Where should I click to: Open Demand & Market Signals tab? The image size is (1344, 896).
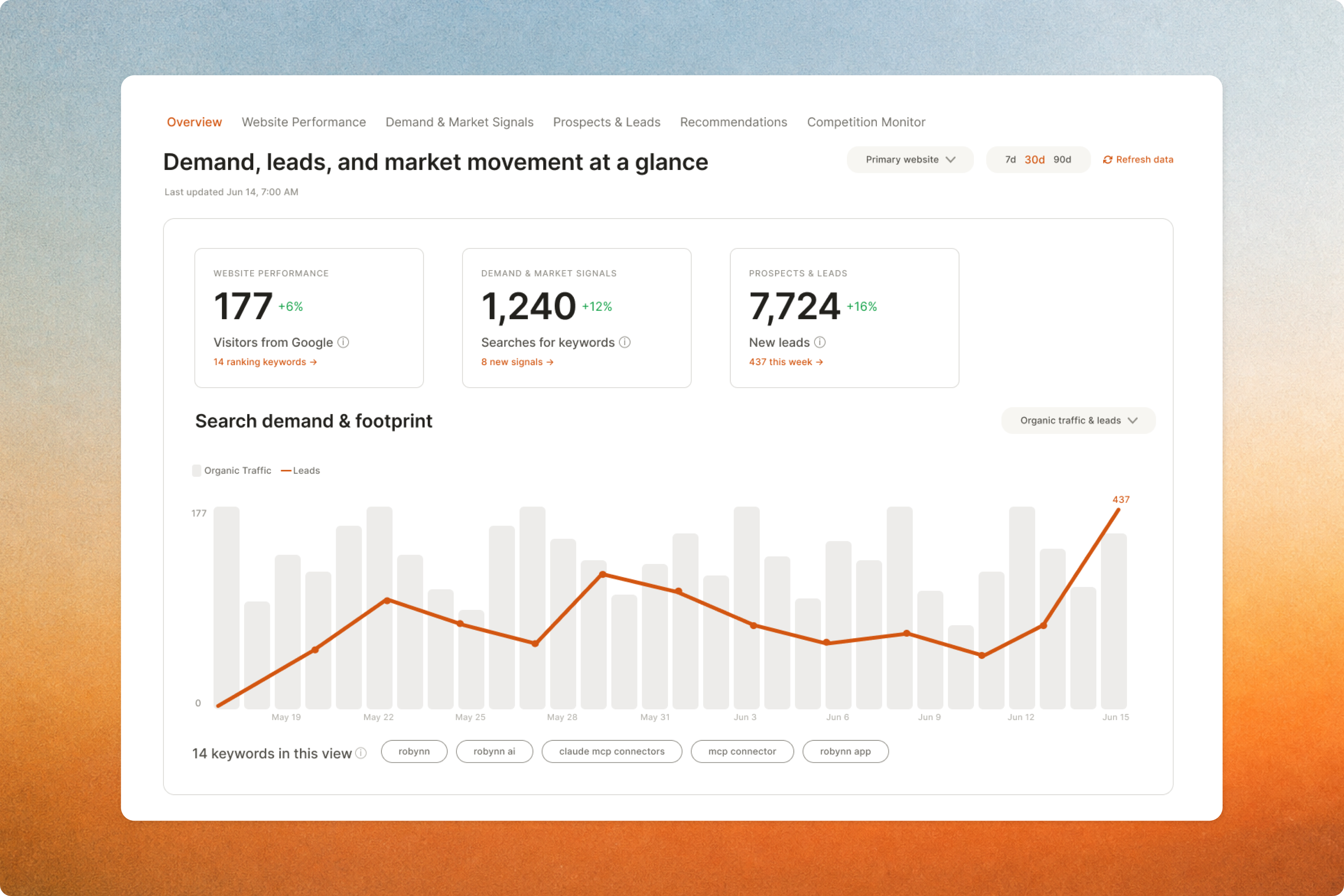click(x=459, y=122)
